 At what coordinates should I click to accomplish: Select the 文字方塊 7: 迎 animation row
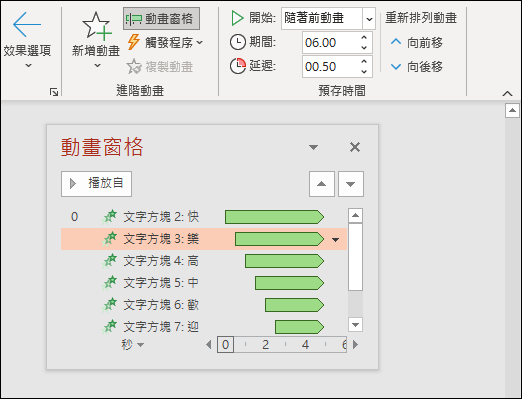[204, 327]
